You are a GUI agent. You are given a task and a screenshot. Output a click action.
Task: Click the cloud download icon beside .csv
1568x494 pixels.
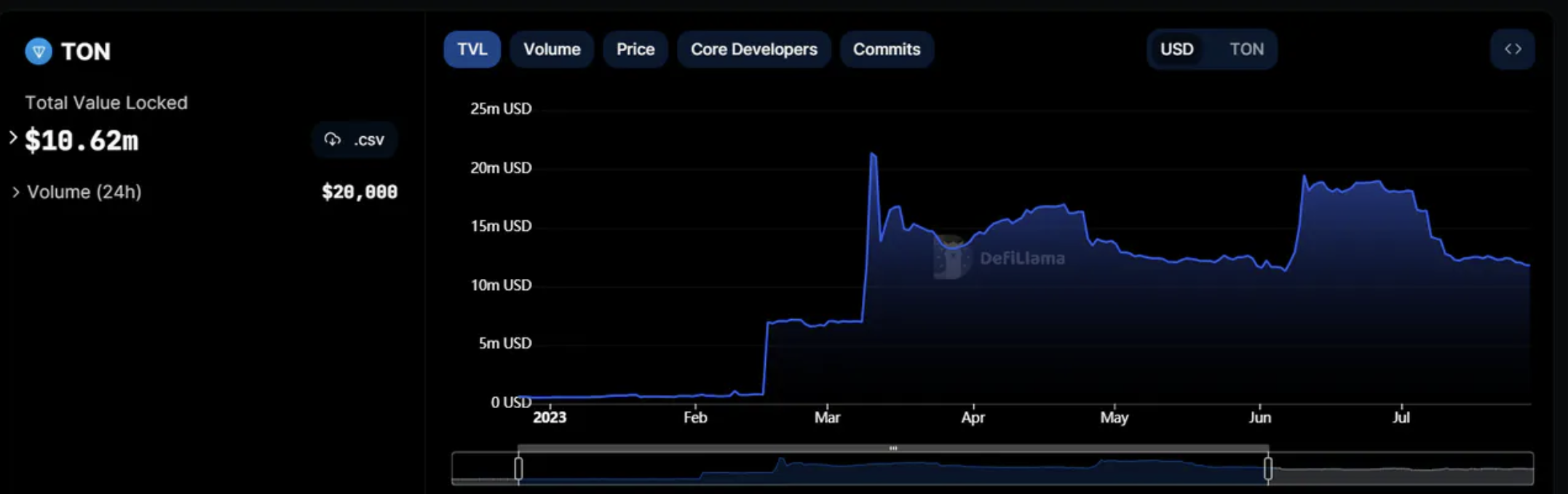333,139
